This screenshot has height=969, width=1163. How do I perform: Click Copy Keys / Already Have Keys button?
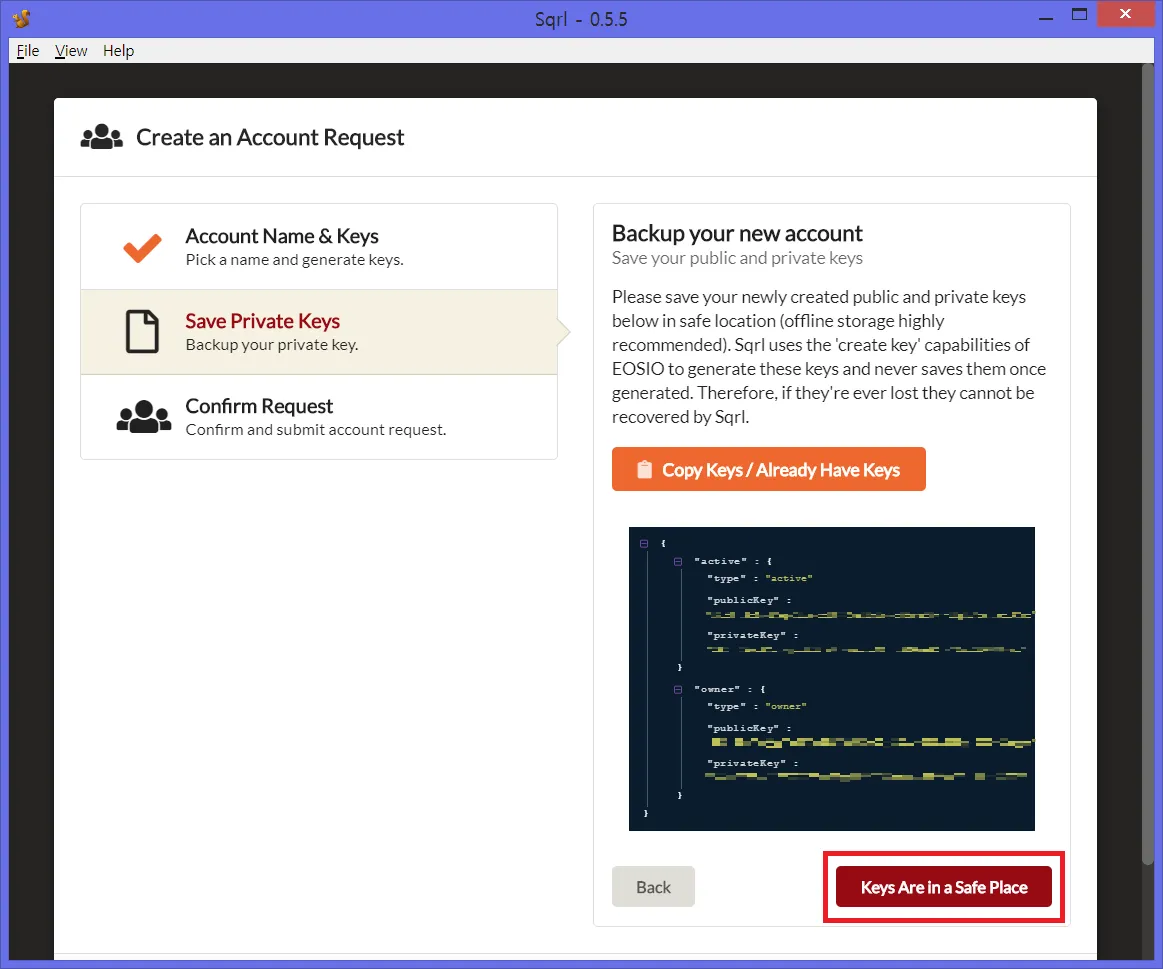[768, 469]
